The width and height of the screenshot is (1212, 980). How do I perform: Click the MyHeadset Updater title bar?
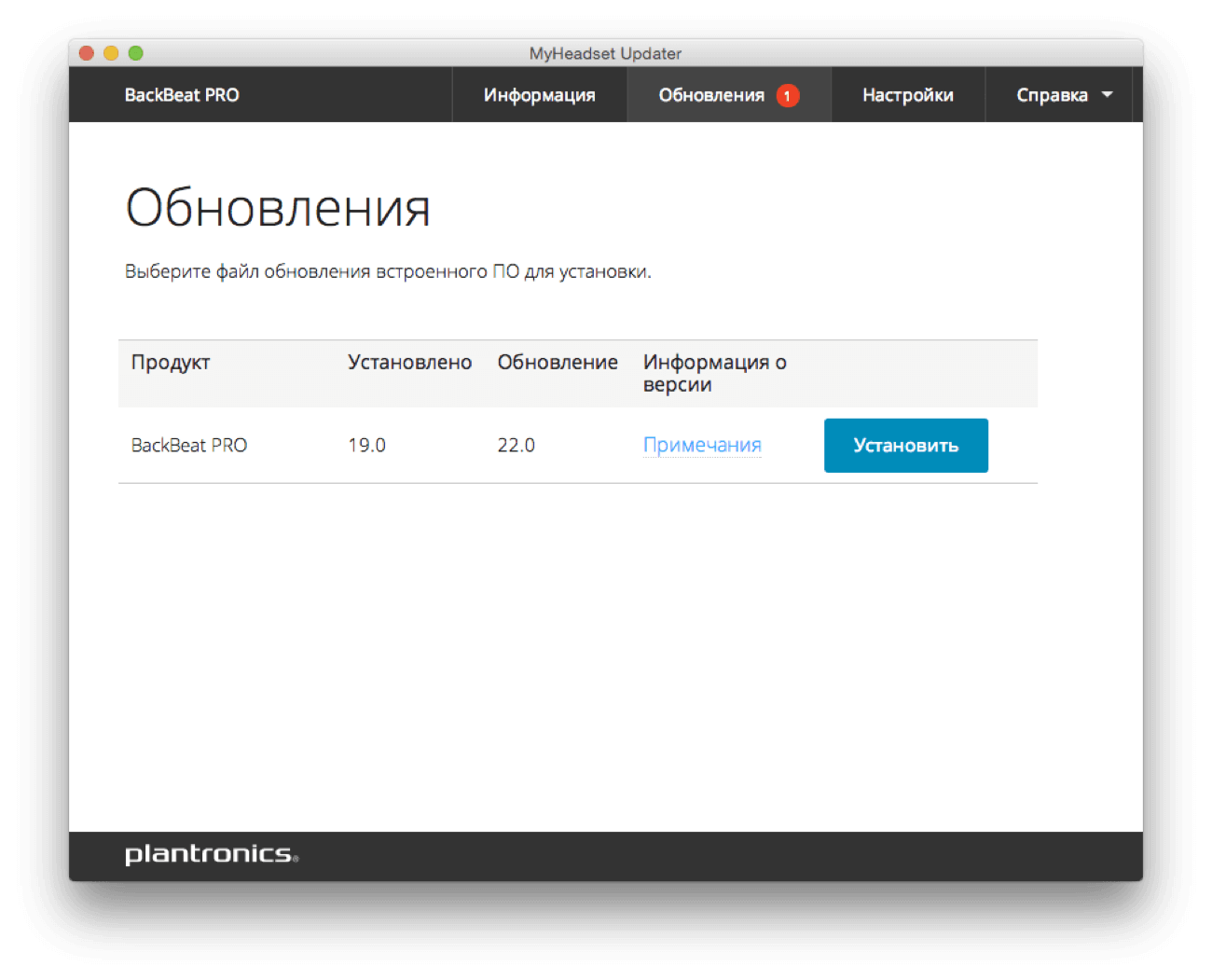pyautogui.click(x=605, y=53)
